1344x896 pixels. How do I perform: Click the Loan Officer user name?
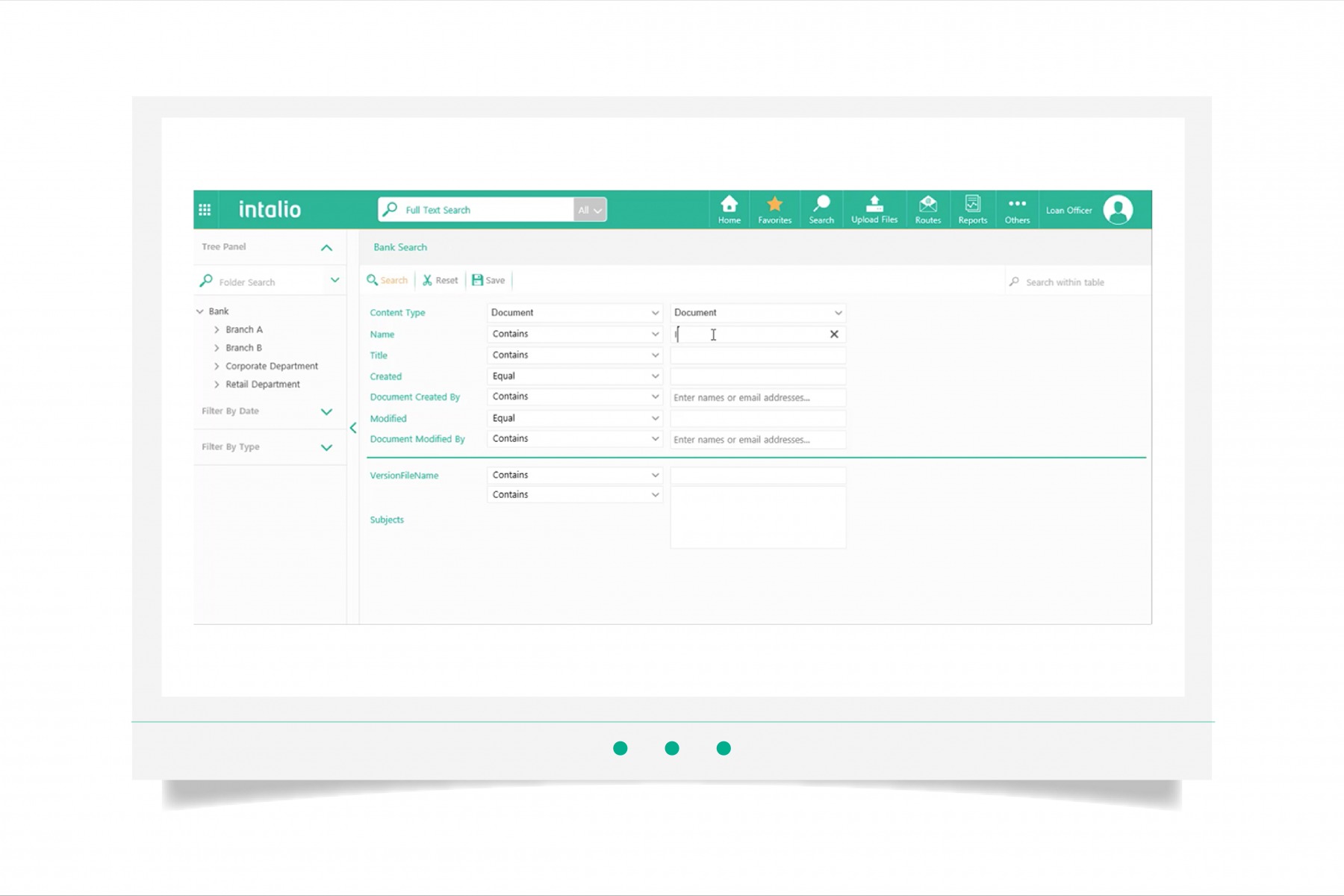tap(1068, 211)
